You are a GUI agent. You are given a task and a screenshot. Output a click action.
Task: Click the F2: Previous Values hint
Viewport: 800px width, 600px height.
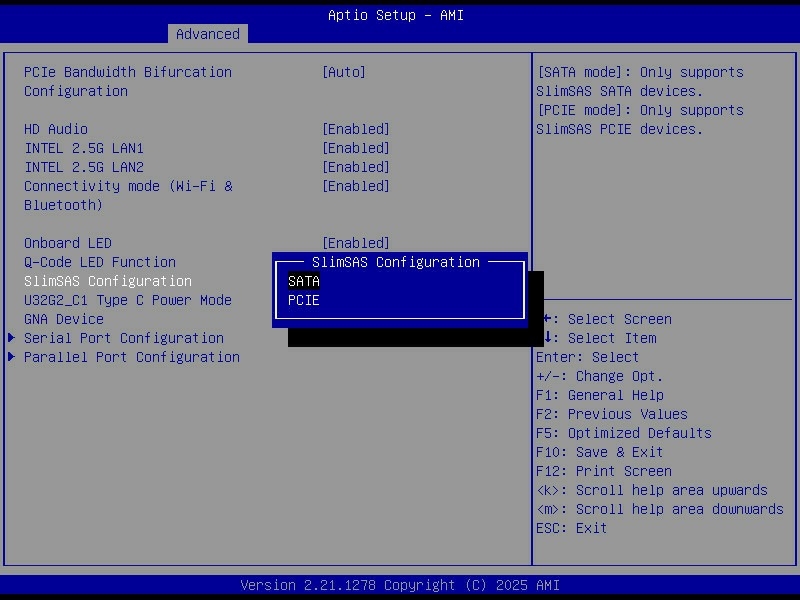coord(612,414)
